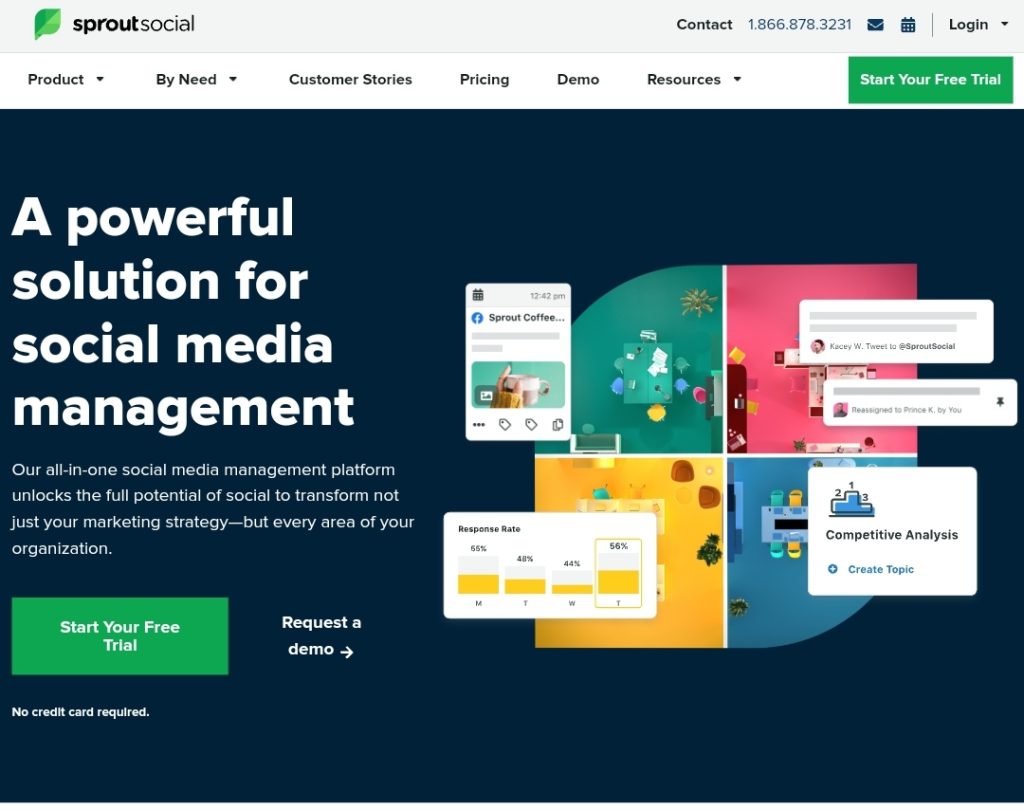Click the "Sprout Coffee..." post title

click(x=526, y=317)
